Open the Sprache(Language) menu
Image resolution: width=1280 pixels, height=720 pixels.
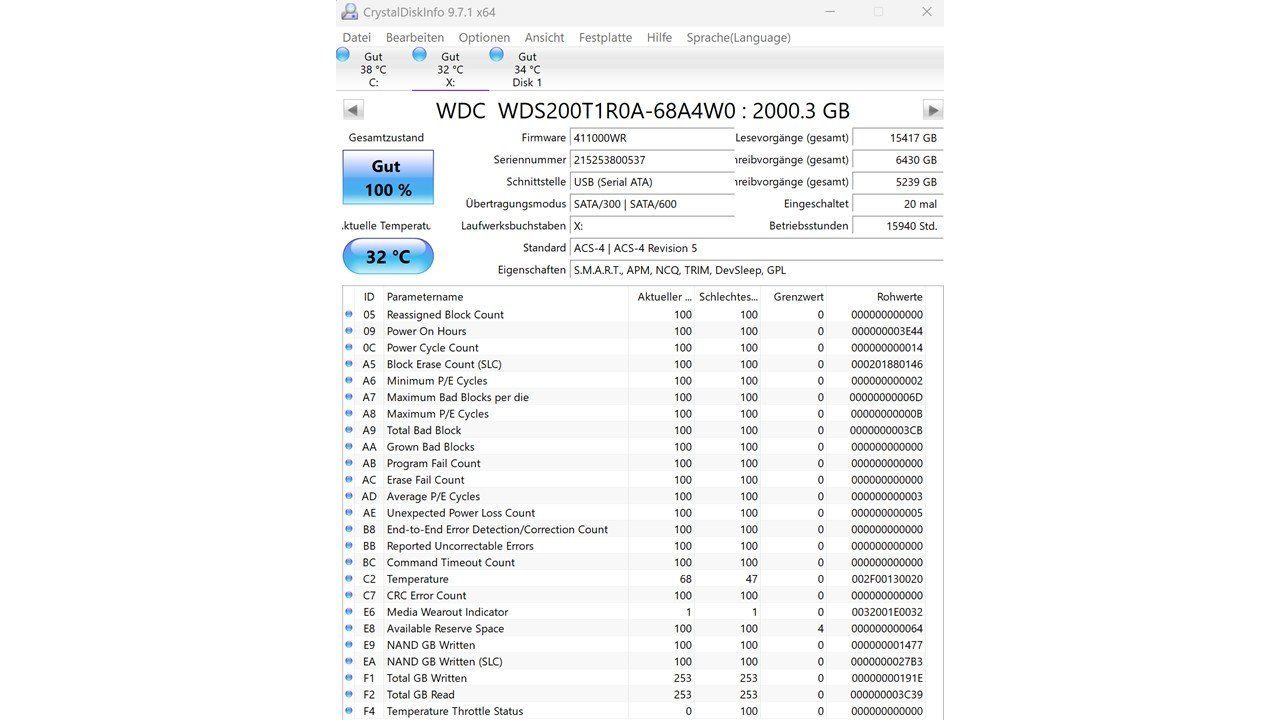[738, 37]
